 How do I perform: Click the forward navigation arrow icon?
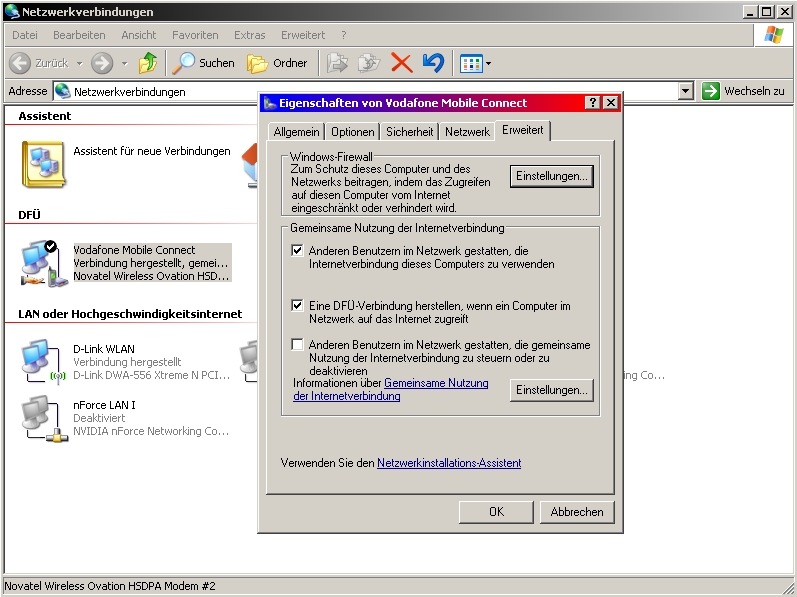(x=102, y=63)
